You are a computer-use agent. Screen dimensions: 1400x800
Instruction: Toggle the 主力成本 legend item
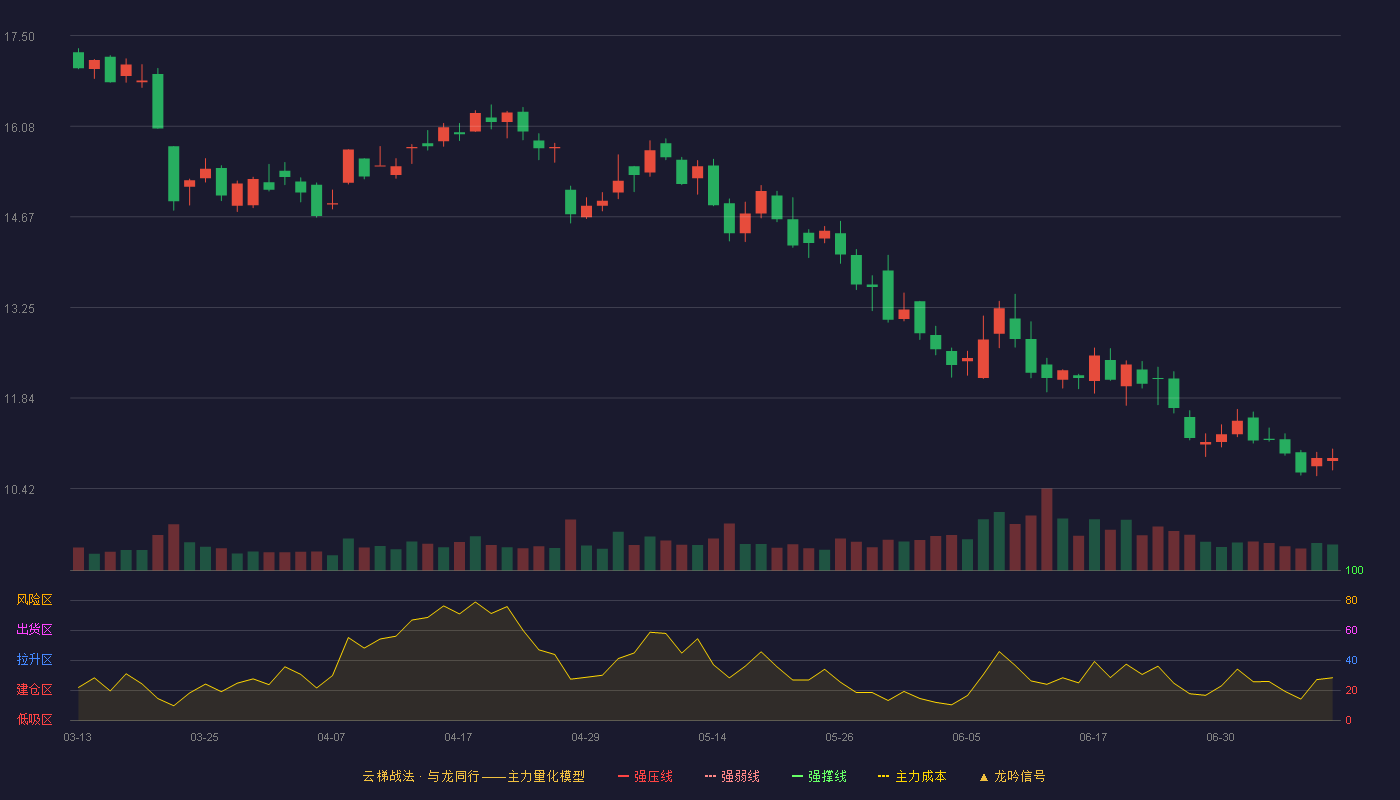tap(912, 776)
